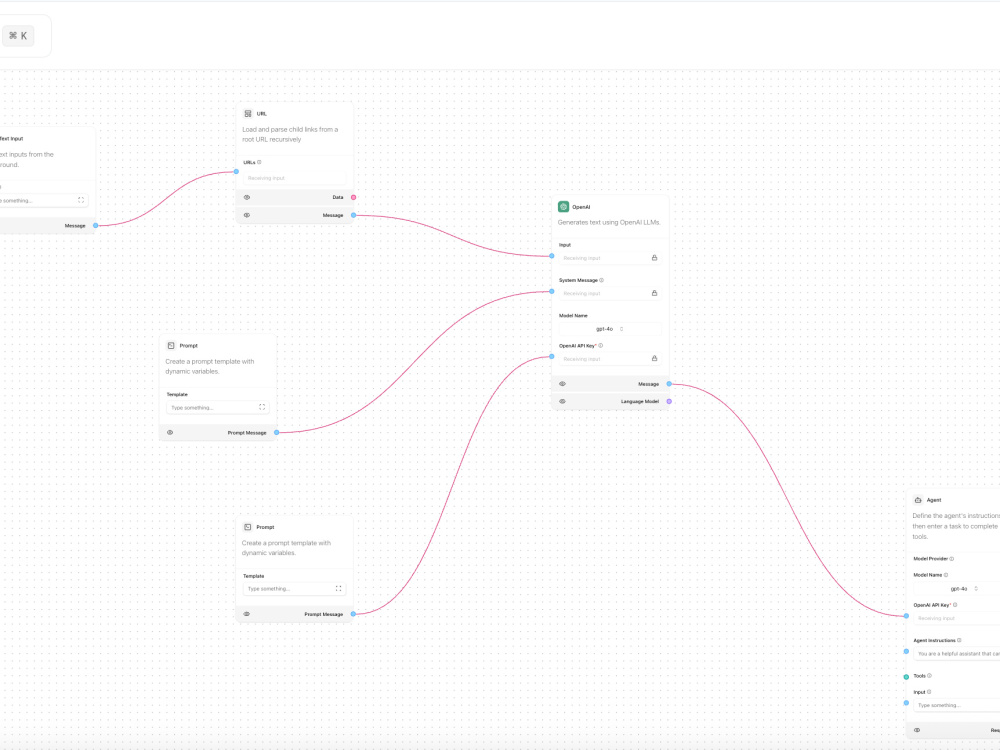Click the OpenAI node's Input field
1000x750 pixels.
[610, 258]
